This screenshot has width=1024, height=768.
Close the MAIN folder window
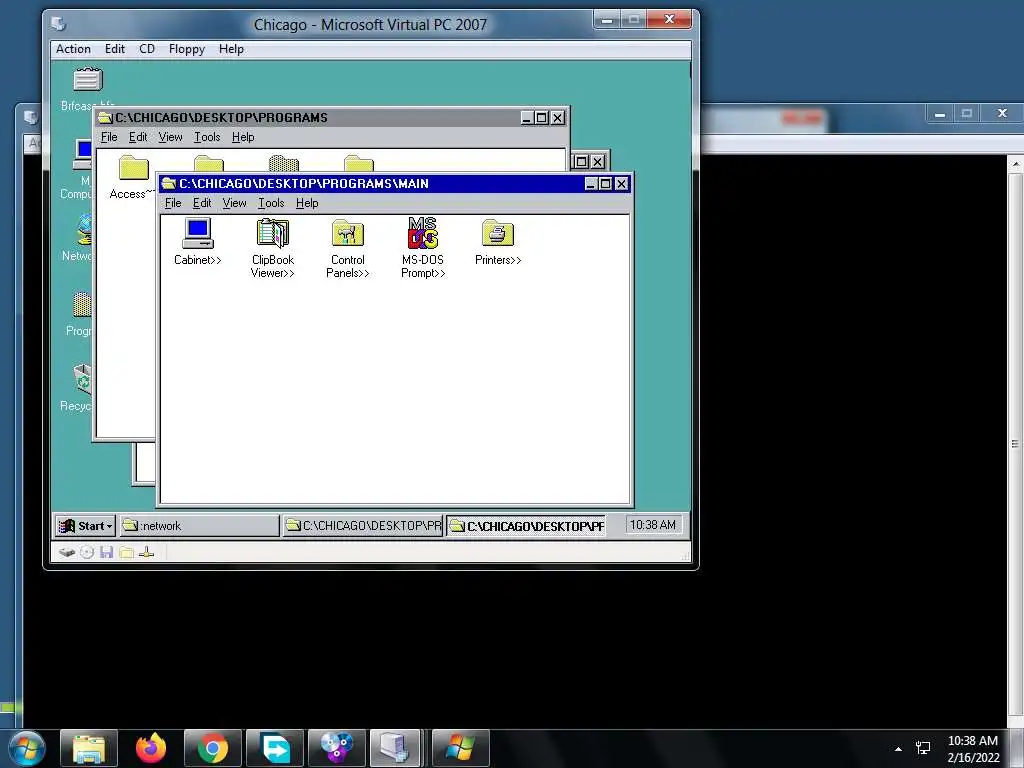622,184
